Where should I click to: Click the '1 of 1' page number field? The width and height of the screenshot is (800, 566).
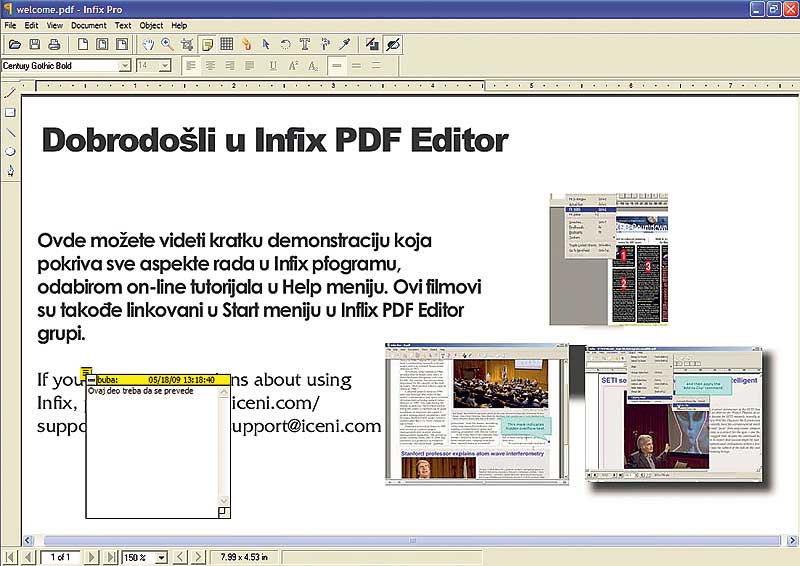point(60,557)
